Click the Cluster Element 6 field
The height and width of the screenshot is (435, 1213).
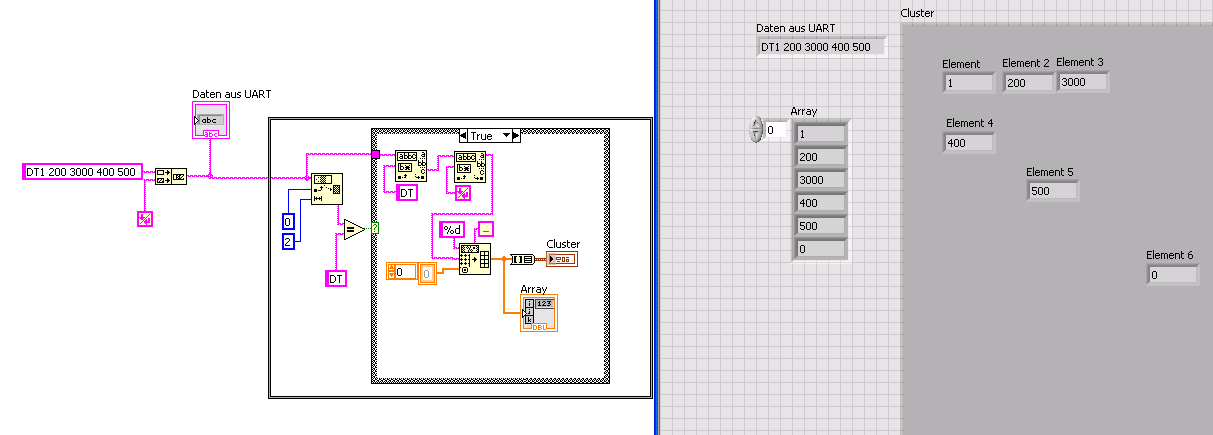tap(1172, 274)
